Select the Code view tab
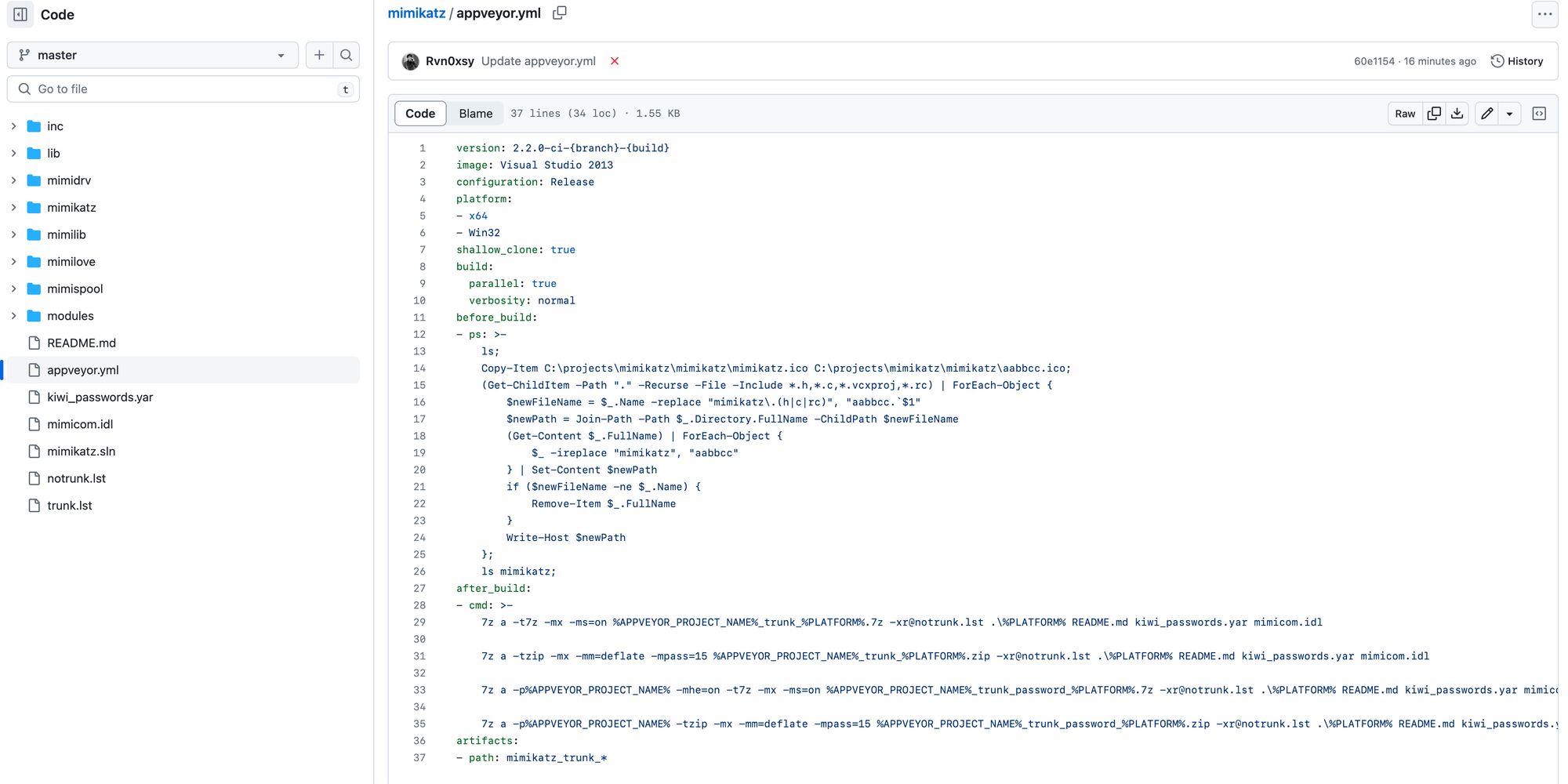Image resolution: width=1568 pixels, height=784 pixels. click(x=420, y=114)
